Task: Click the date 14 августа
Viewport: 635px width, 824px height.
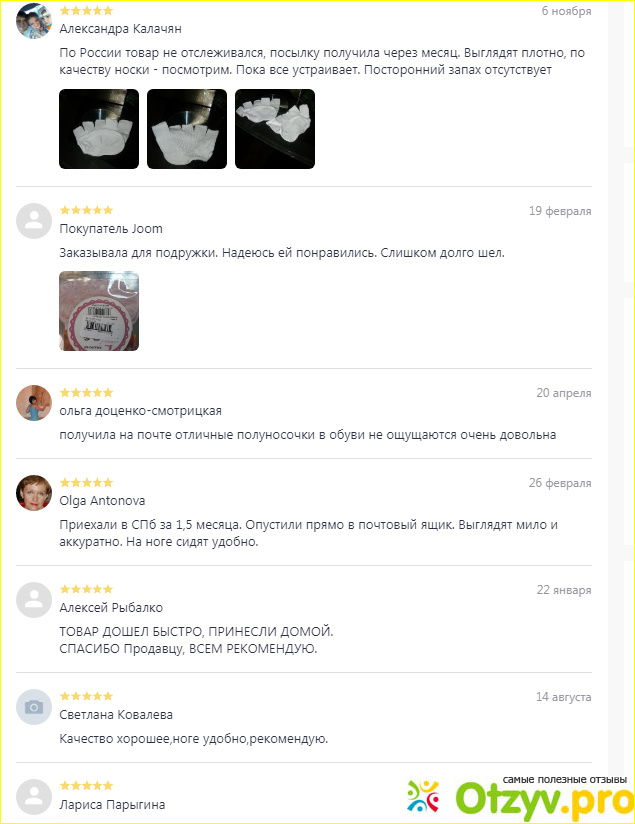Action: (564, 697)
